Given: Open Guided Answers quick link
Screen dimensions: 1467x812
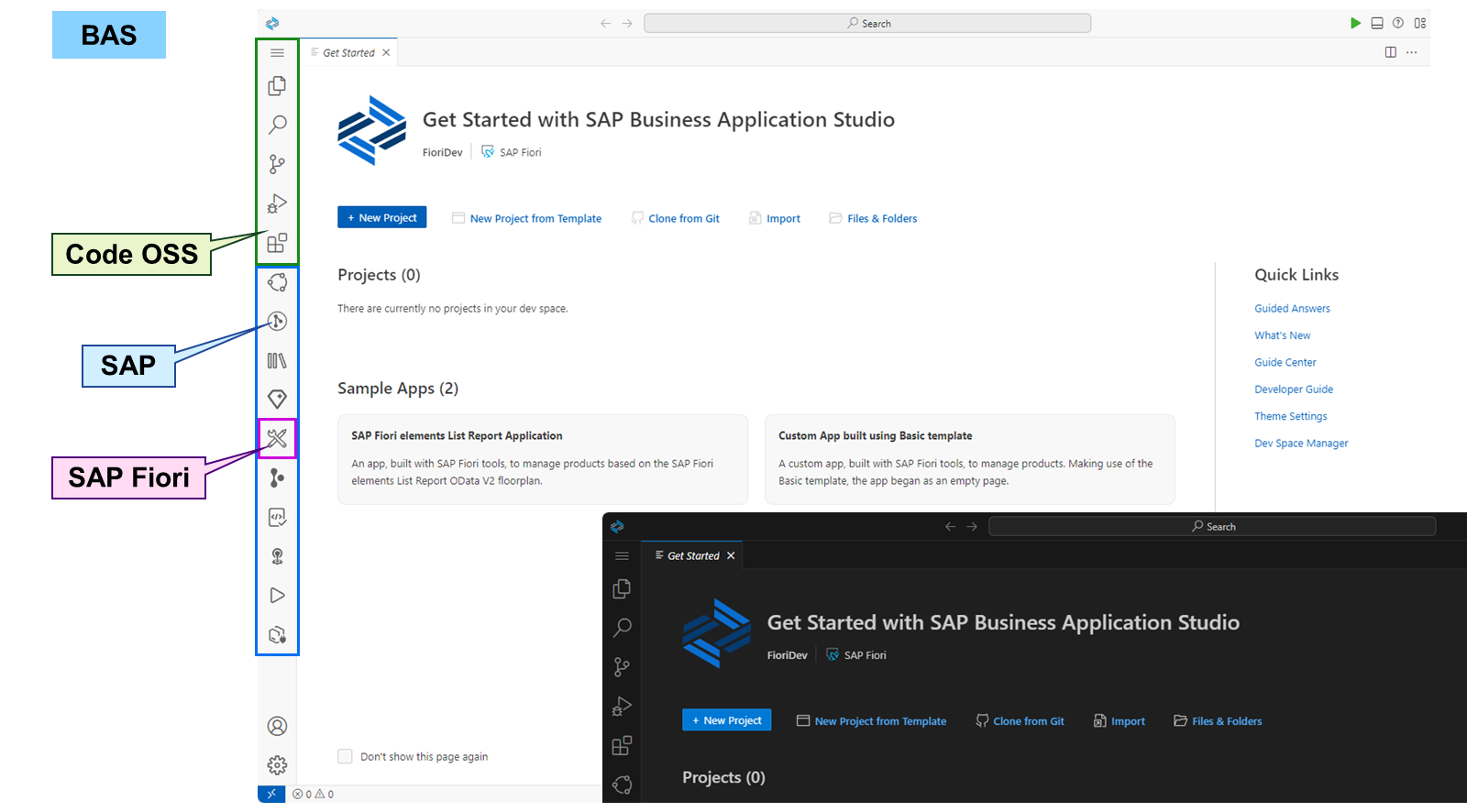Looking at the screenshot, I should click(1292, 309).
